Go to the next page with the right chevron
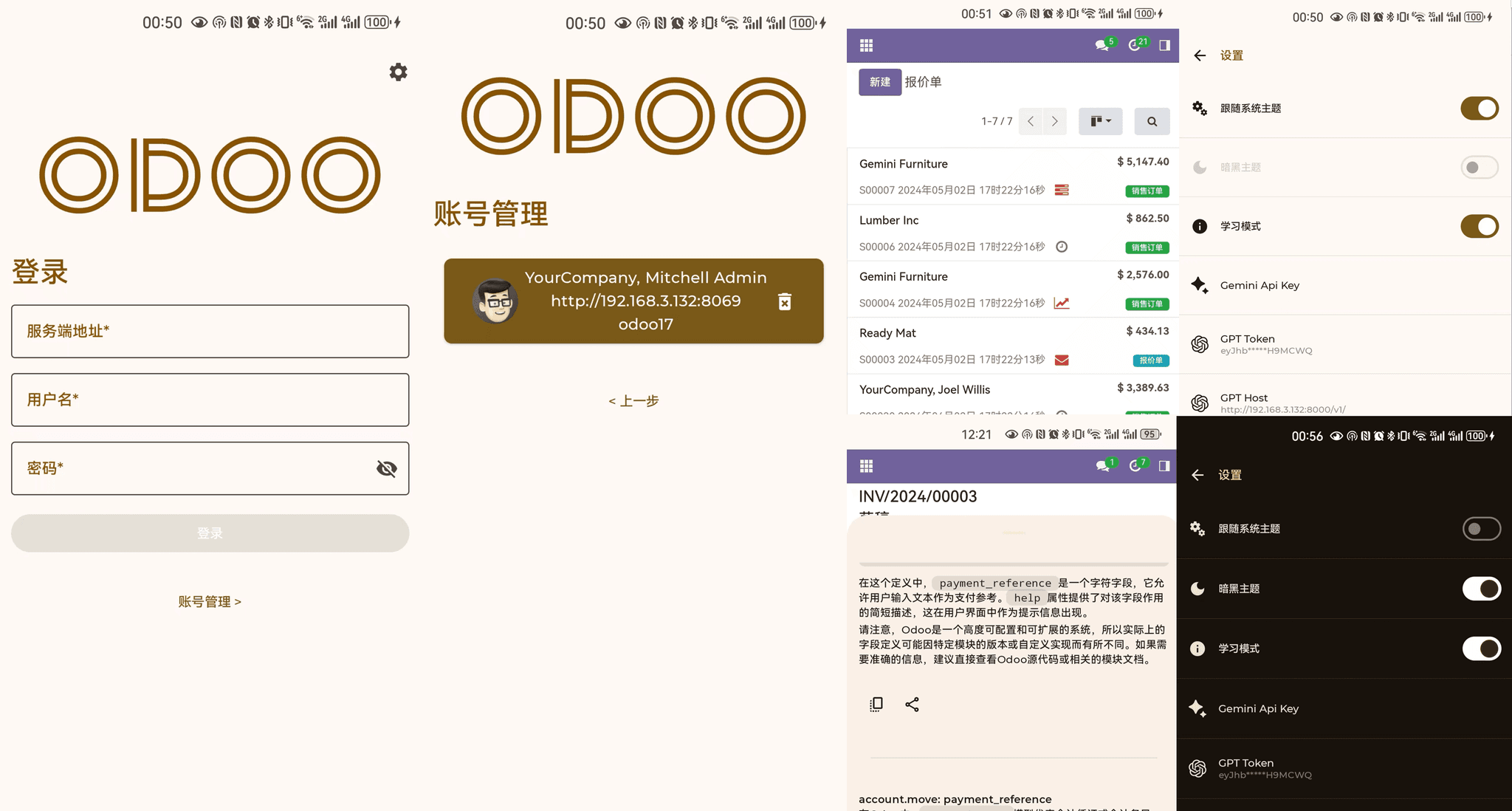 tap(1054, 121)
